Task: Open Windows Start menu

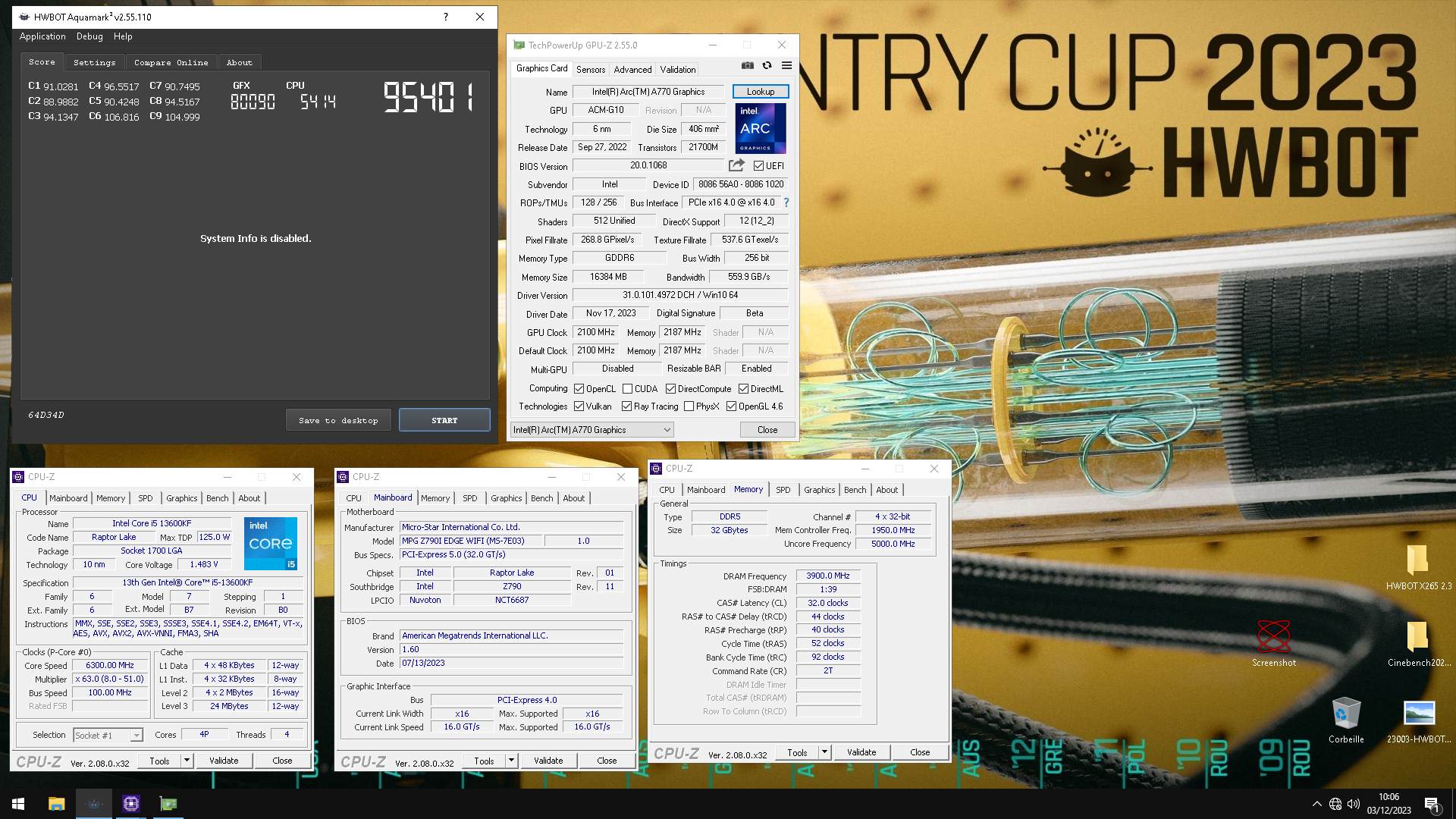Action: pyautogui.click(x=18, y=804)
